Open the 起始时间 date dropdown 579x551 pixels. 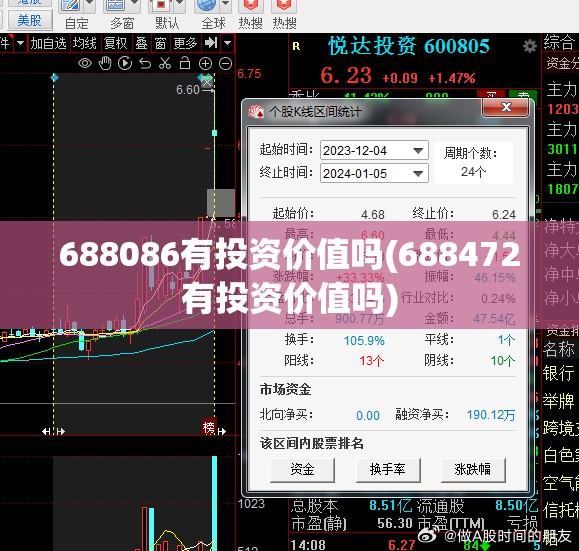(x=418, y=151)
